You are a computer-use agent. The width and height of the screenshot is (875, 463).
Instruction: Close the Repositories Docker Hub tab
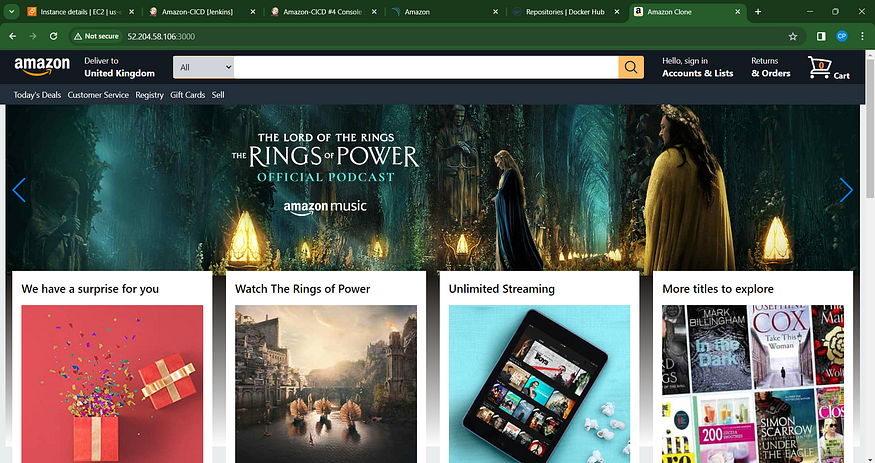(x=617, y=12)
